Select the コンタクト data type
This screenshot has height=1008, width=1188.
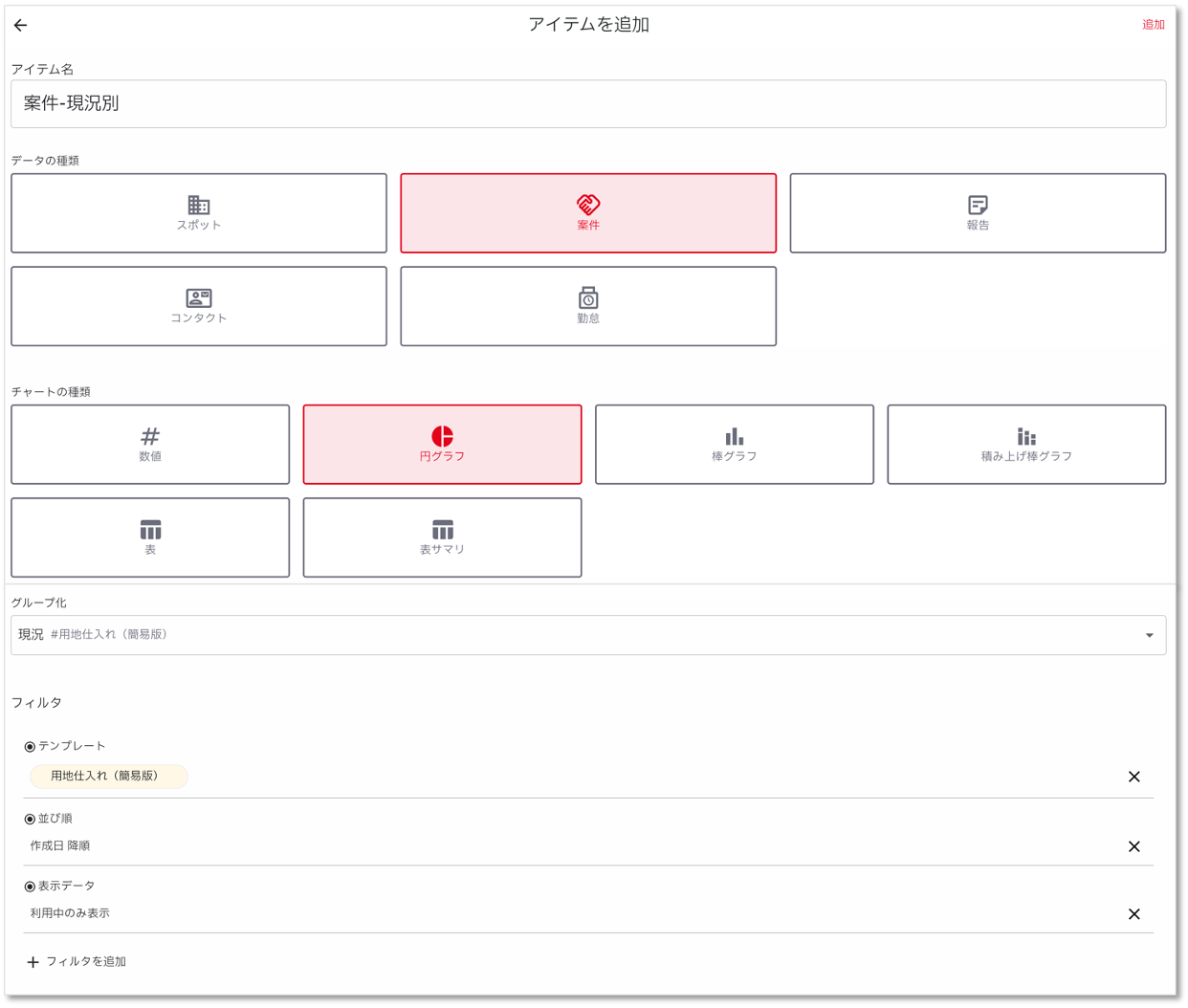tap(199, 306)
